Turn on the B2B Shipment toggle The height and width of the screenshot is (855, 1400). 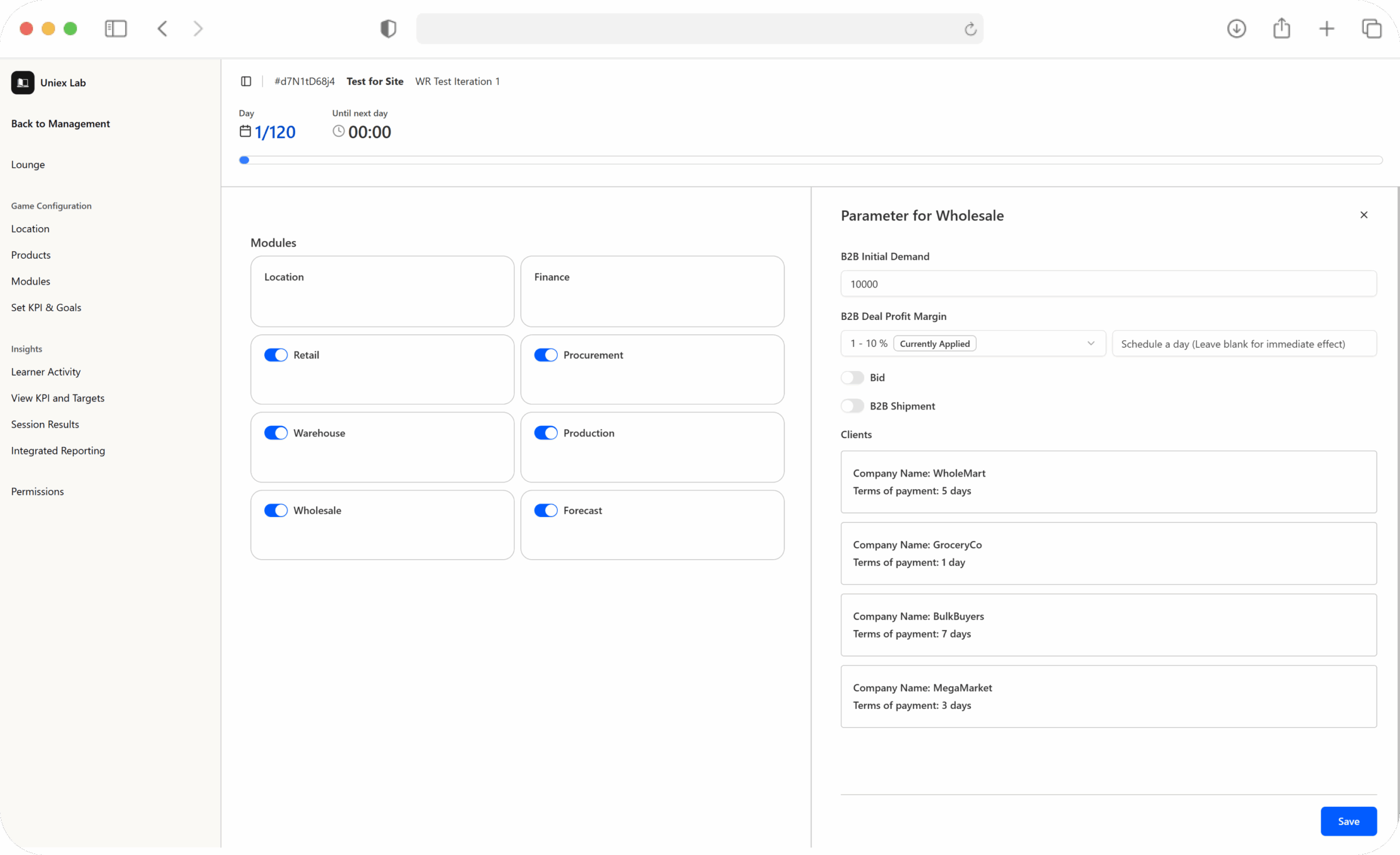(852, 406)
